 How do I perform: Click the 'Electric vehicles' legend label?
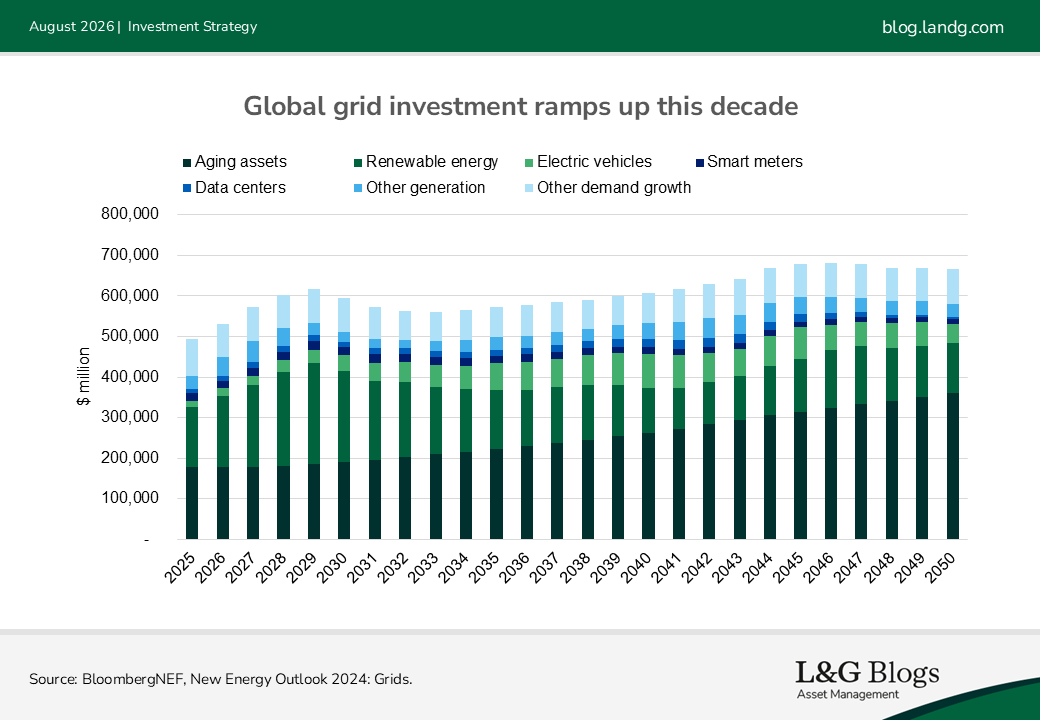[594, 162]
